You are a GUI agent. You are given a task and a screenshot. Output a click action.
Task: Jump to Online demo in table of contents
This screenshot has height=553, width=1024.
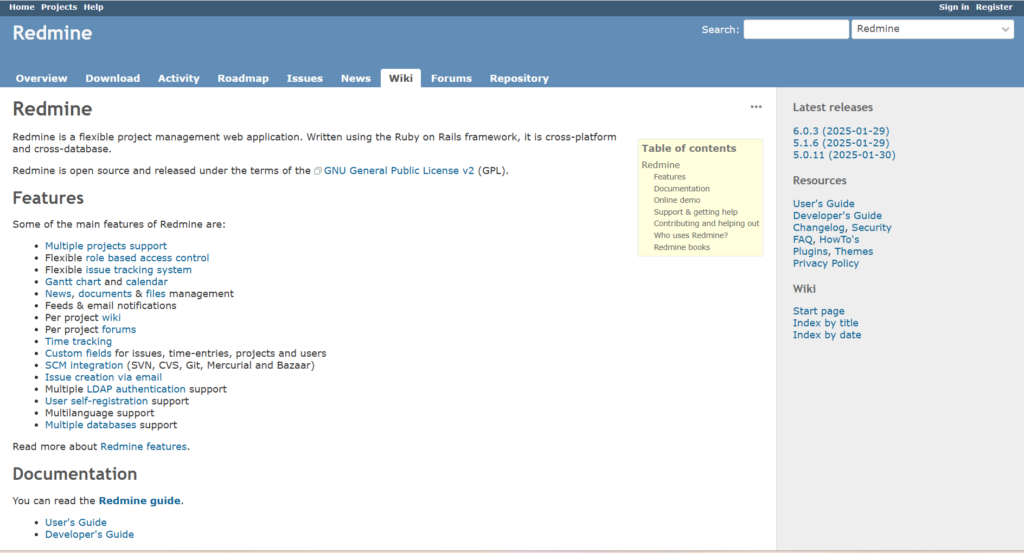click(677, 200)
